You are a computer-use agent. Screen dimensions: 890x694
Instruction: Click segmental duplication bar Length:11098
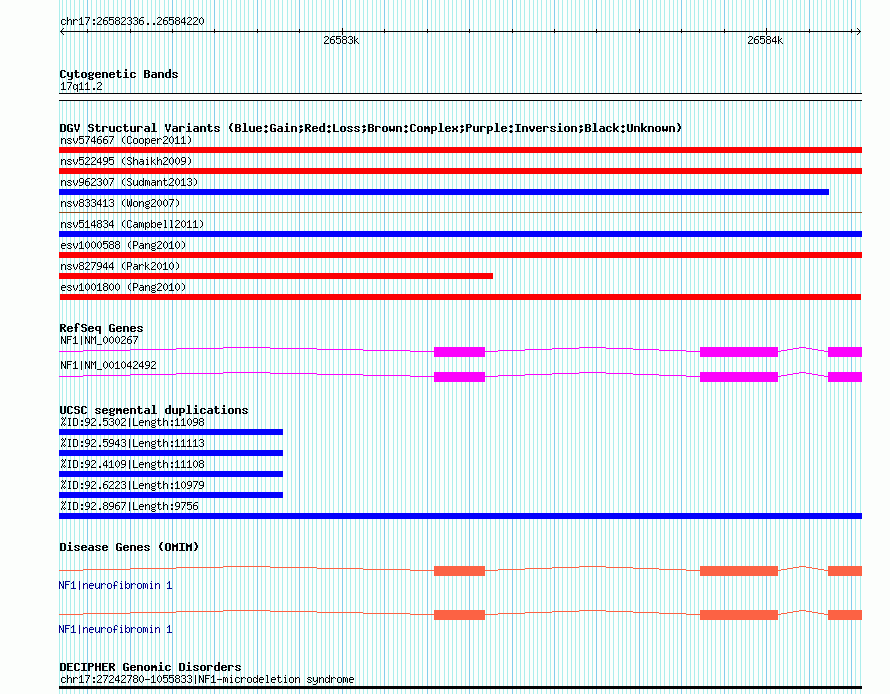(171, 432)
